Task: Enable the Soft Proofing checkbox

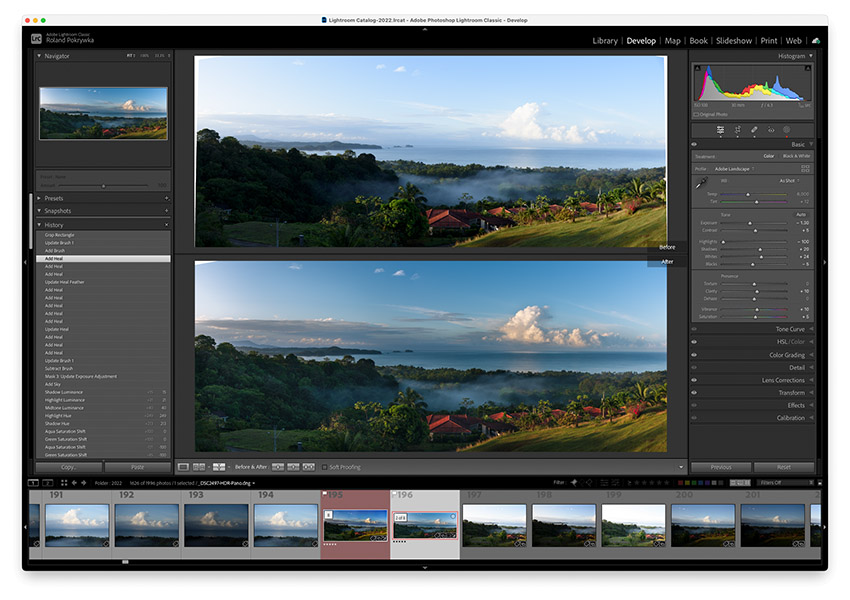Action: tap(325, 467)
